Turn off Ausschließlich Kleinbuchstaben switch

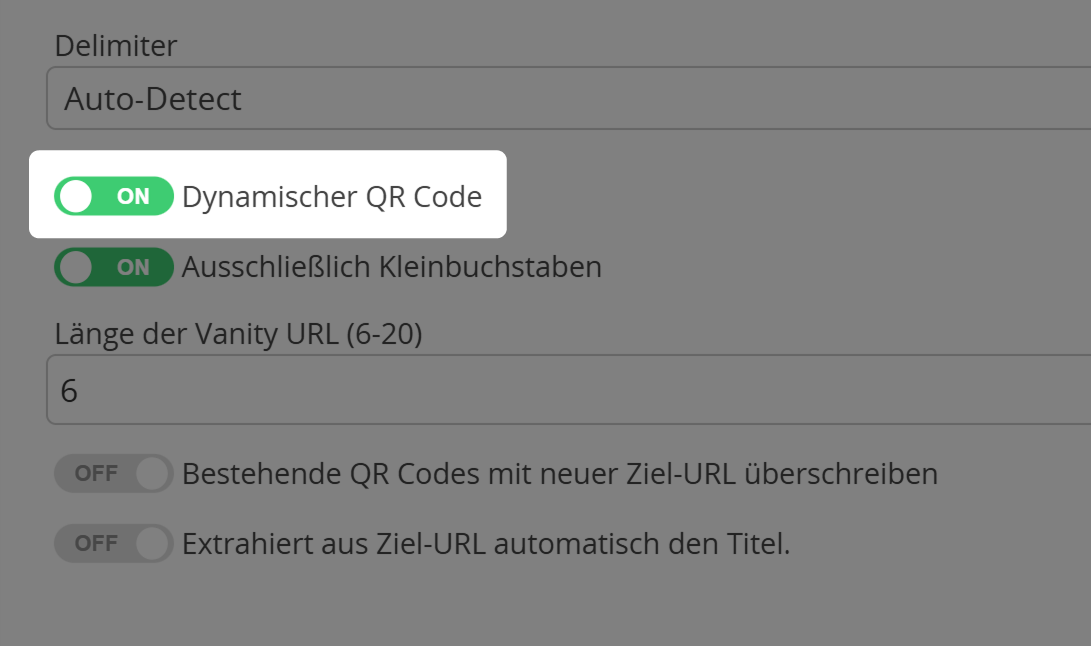coord(114,268)
